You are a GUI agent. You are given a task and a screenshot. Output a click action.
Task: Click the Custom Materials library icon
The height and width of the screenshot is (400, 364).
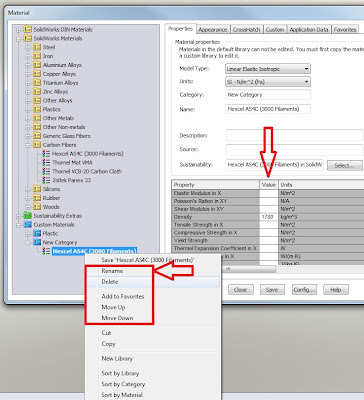(x=28, y=225)
